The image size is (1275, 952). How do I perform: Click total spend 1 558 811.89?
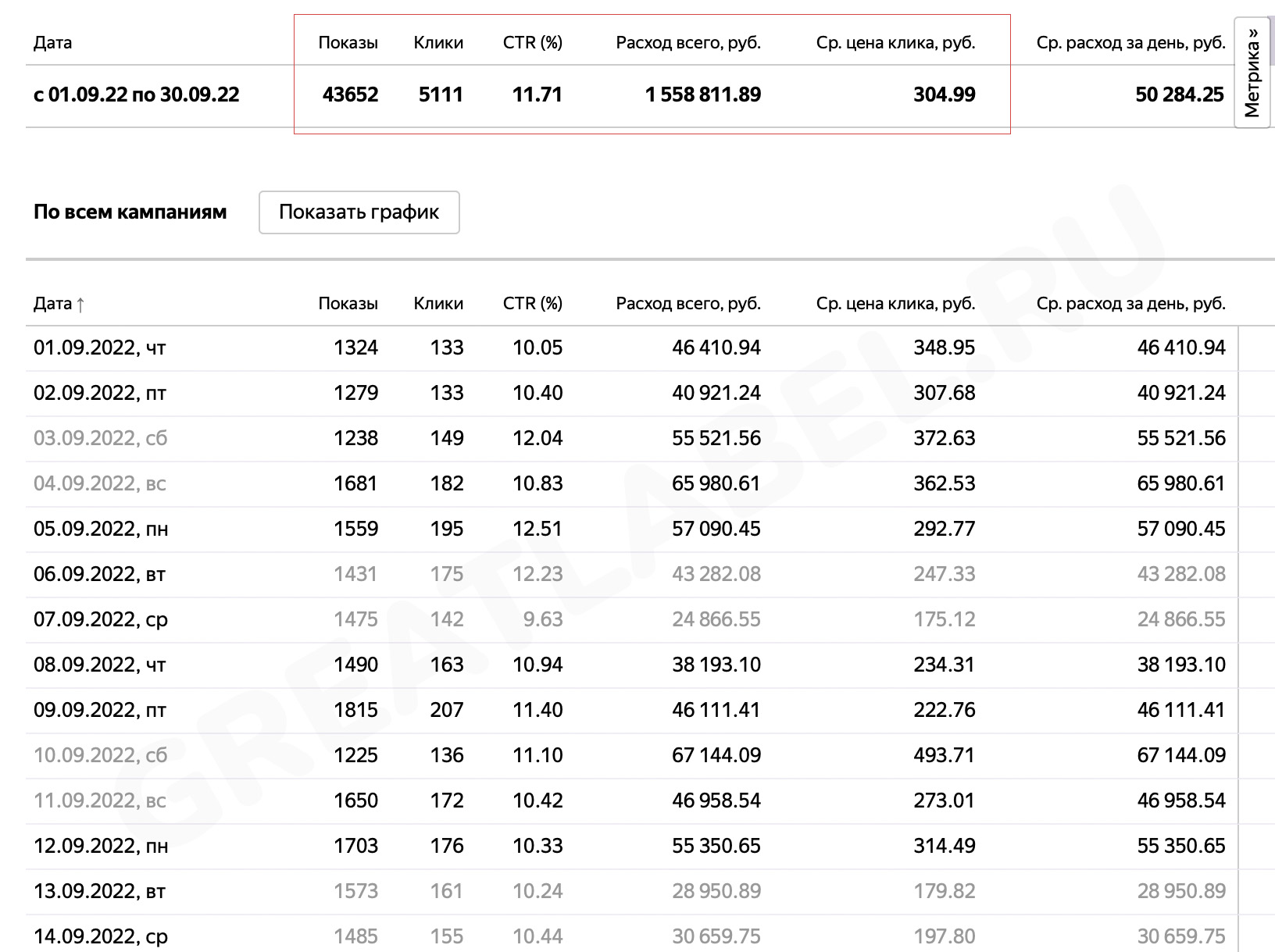(703, 94)
